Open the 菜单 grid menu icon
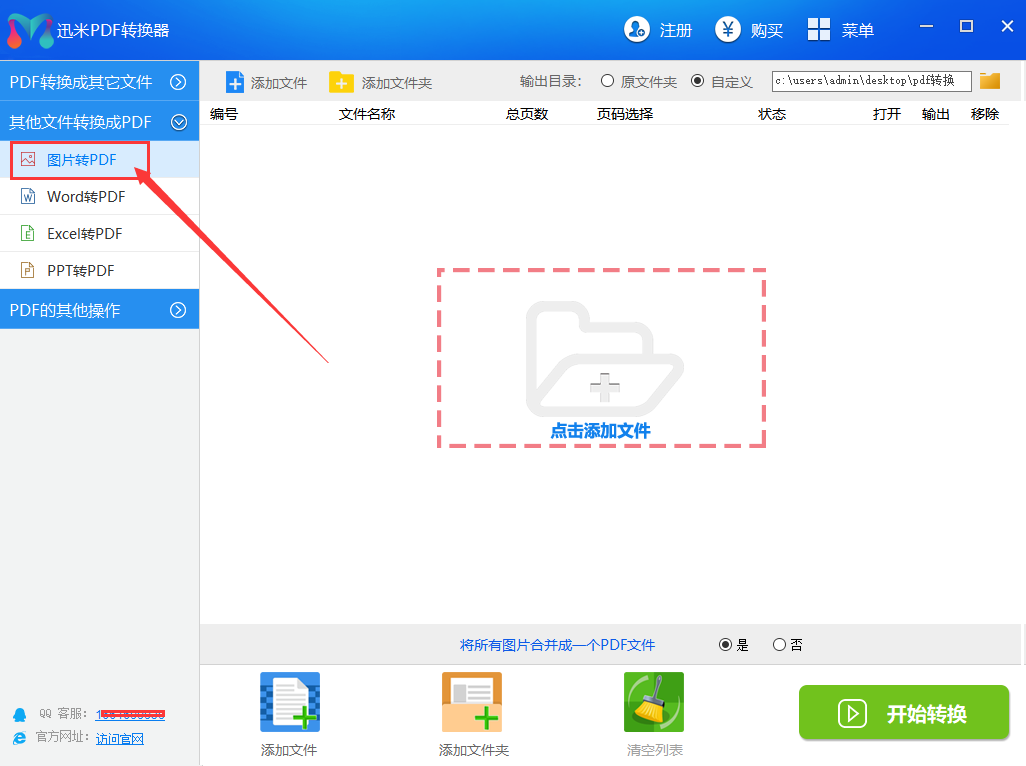 pos(819,30)
